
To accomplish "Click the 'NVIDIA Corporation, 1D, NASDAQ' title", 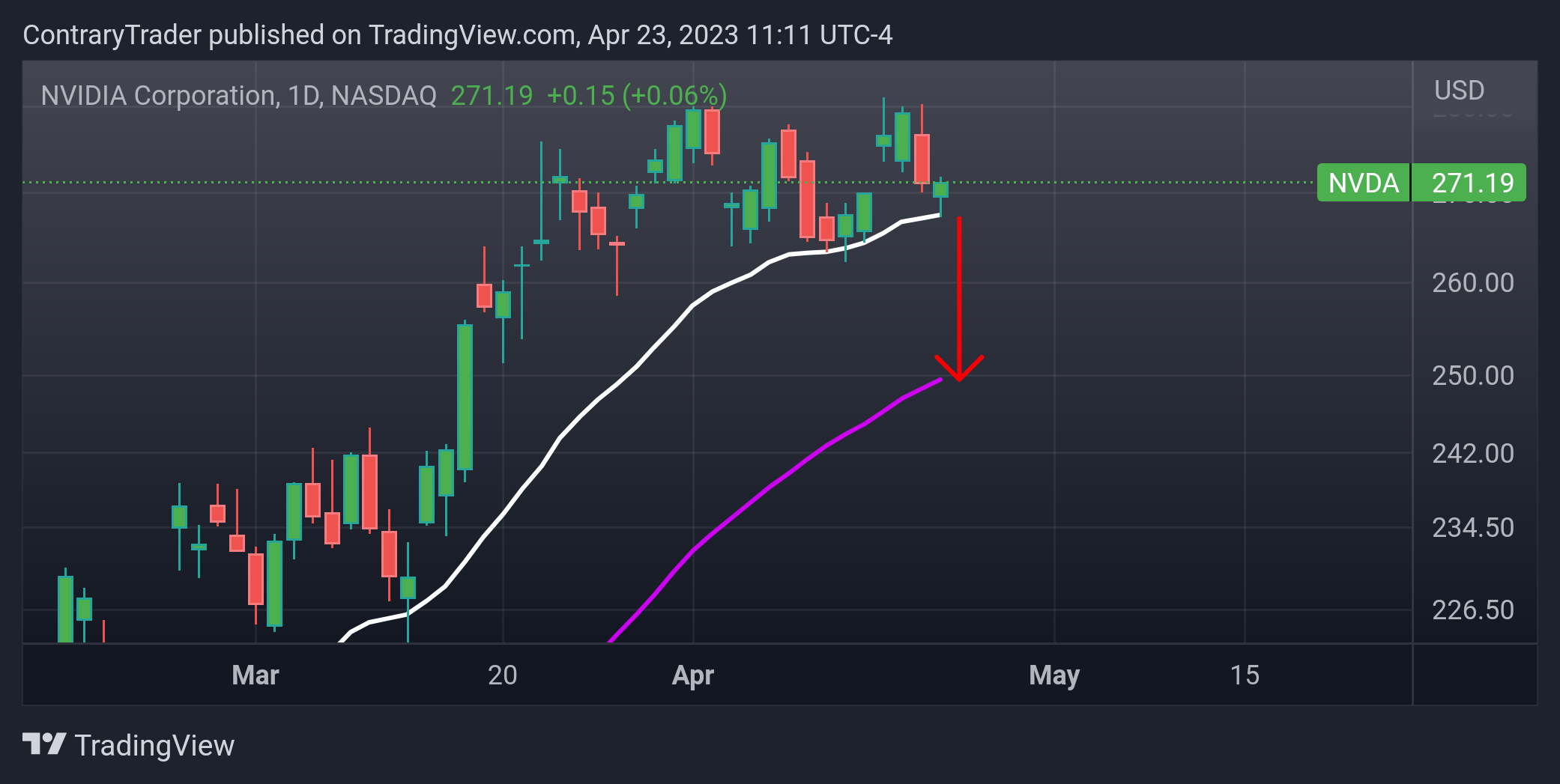I will [238, 96].
